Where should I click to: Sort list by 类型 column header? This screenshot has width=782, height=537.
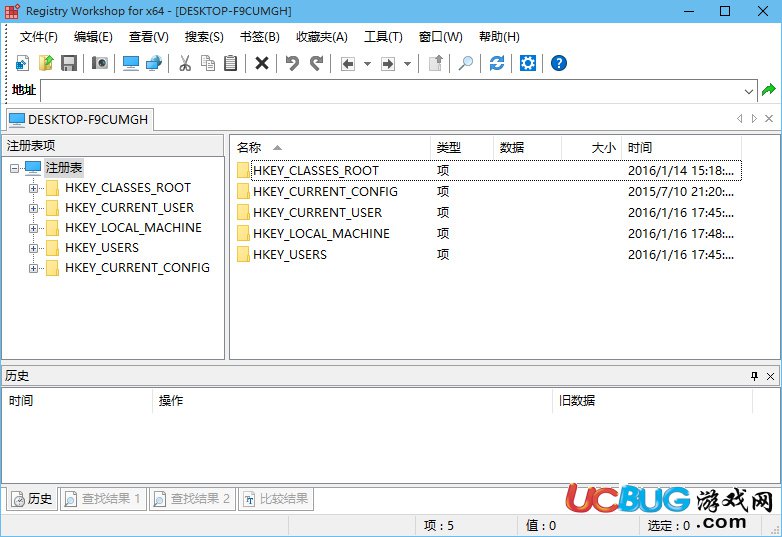pos(462,148)
